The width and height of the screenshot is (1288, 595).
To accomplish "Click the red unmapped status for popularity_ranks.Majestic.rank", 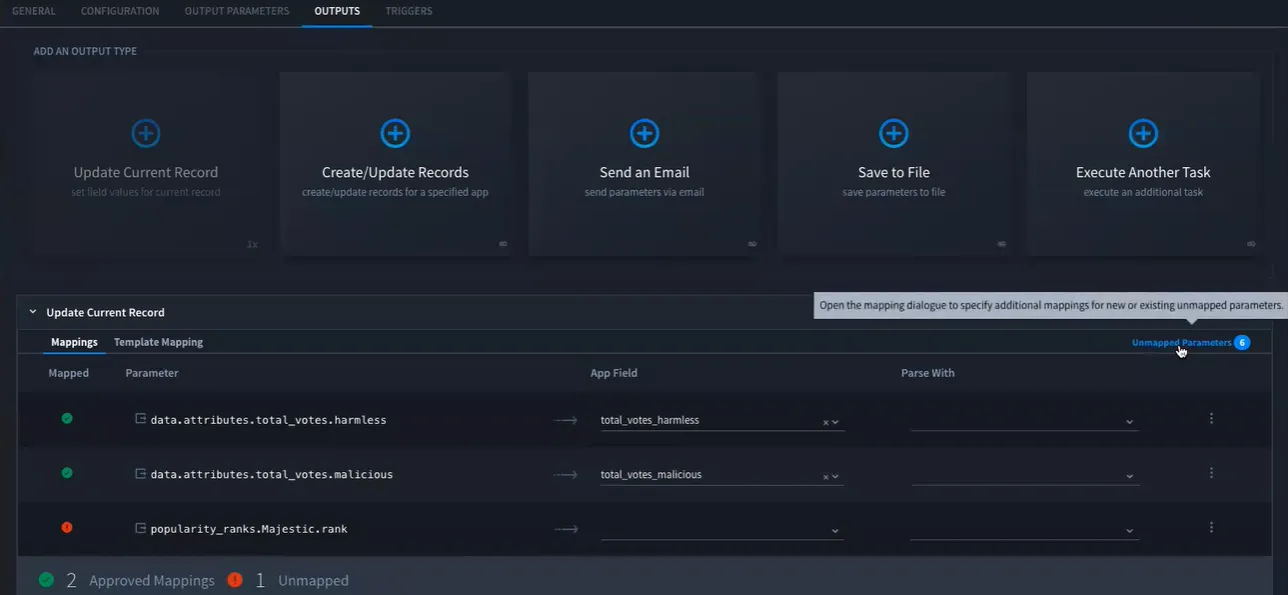I will (x=67, y=527).
